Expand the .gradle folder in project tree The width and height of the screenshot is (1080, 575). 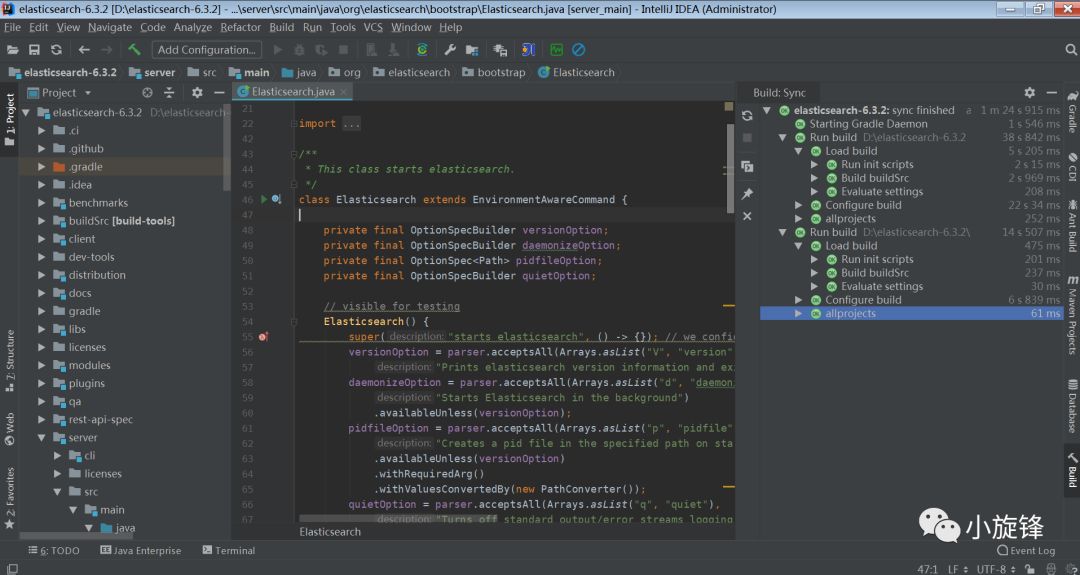[x=42, y=167]
